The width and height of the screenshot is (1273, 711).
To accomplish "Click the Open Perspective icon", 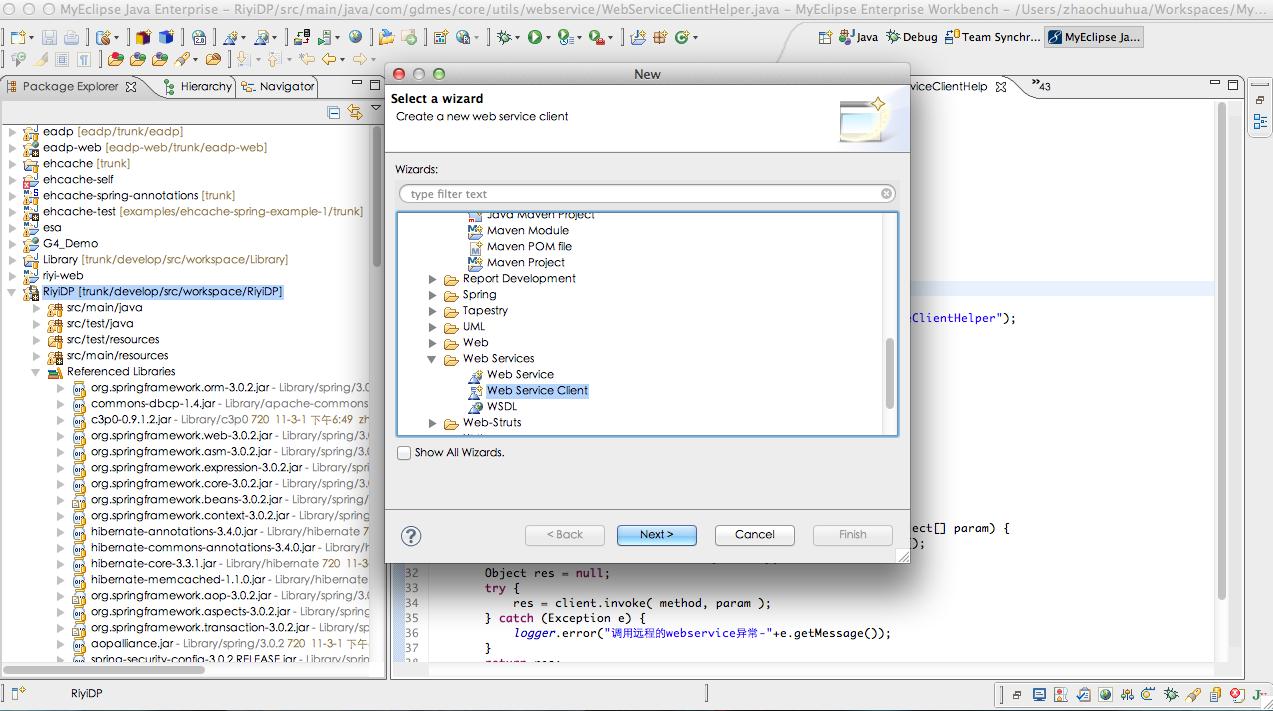I will (x=825, y=37).
